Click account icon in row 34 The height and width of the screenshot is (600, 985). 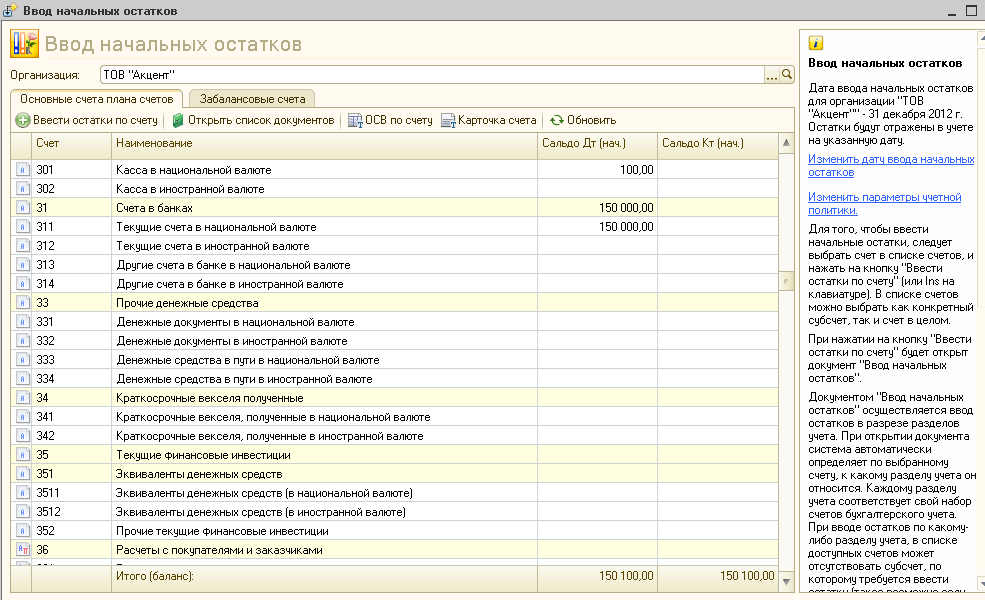coord(23,398)
